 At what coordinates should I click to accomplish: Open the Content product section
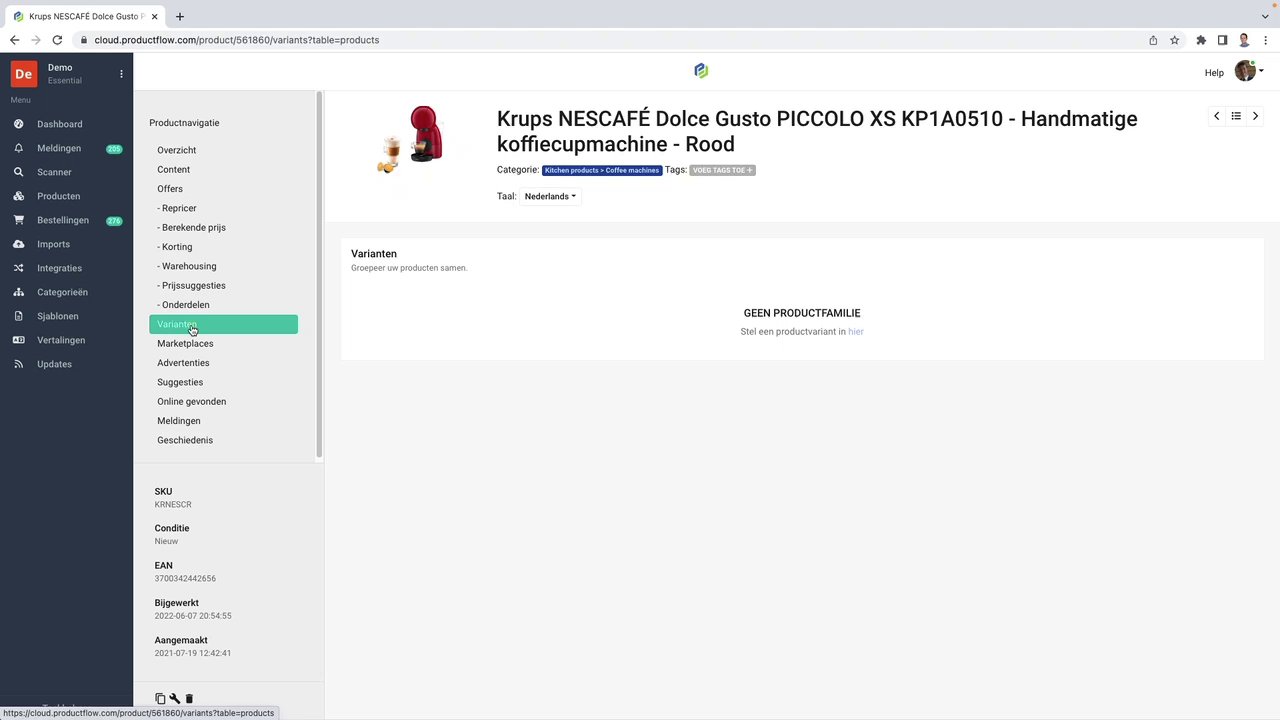173,169
